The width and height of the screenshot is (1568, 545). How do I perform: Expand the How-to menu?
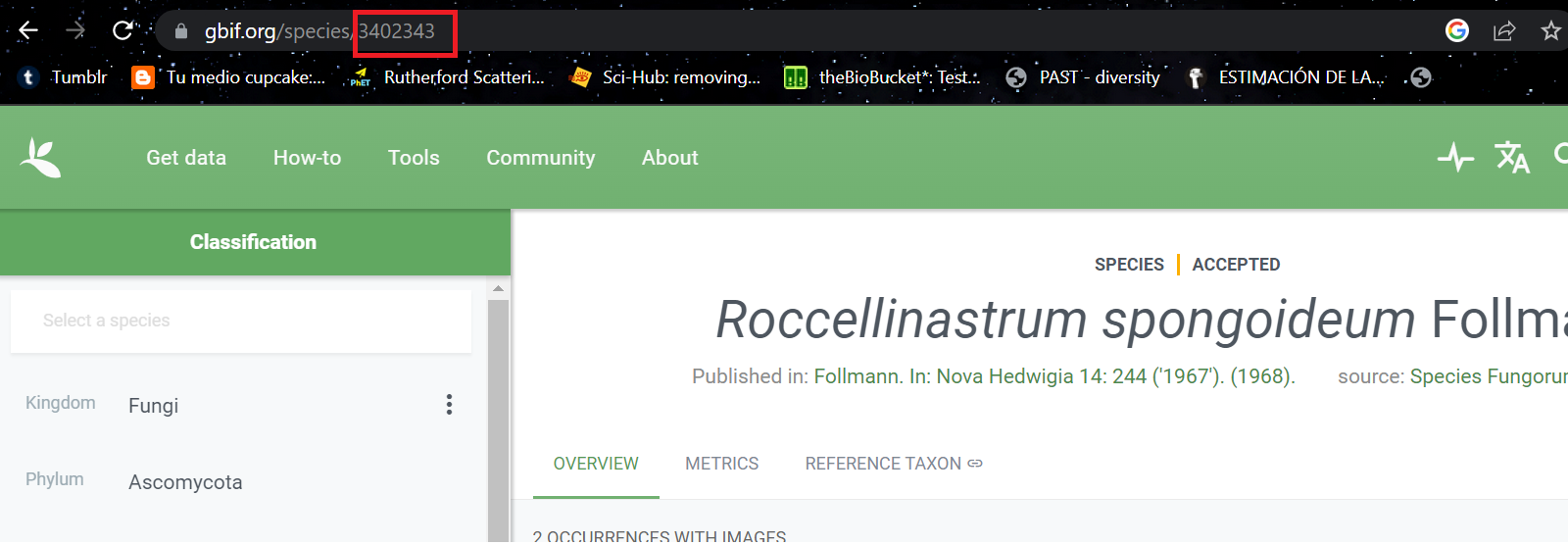point(307,158)
